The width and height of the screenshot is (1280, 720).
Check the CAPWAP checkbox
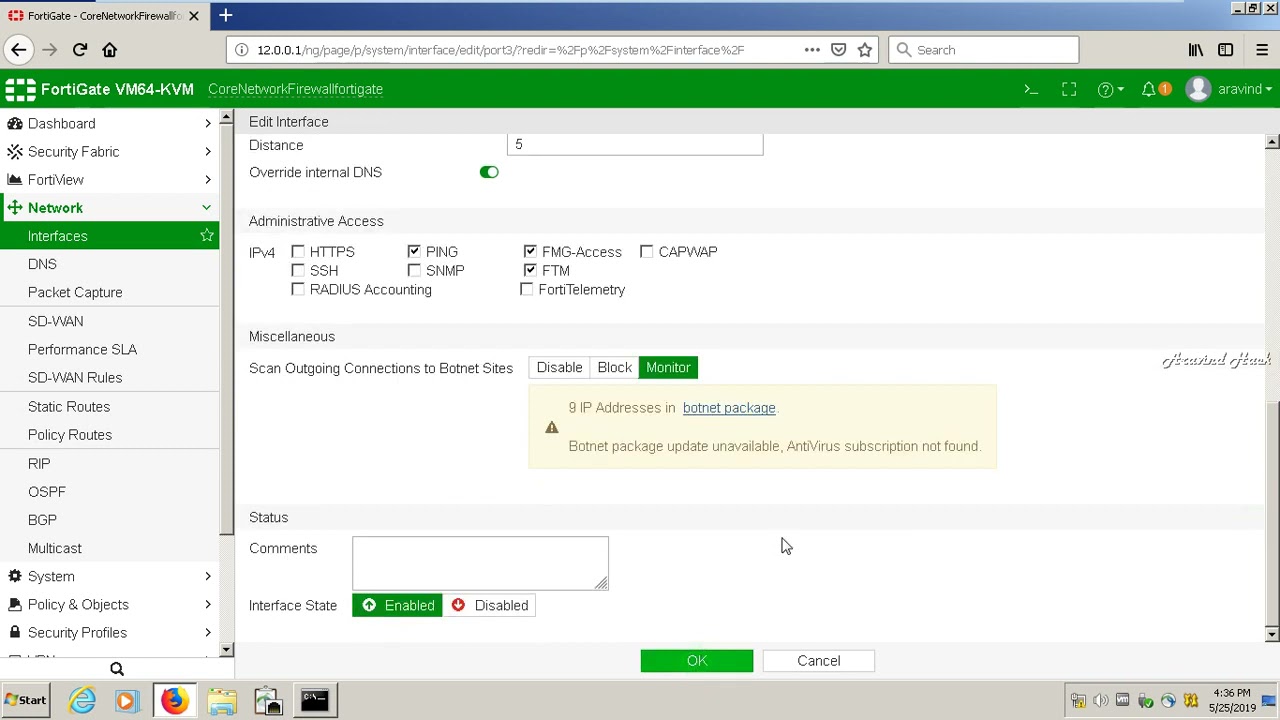point(647,252)
